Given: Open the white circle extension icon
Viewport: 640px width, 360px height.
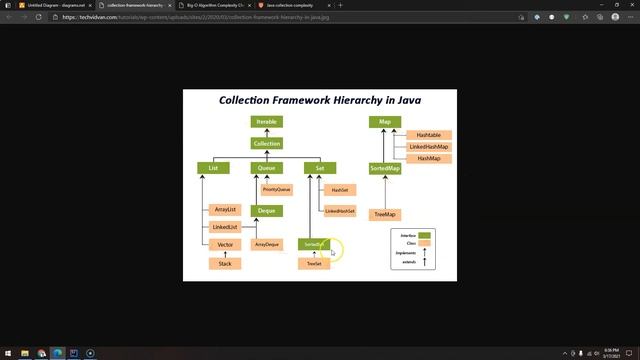Looking at the screenshot, I should [551, 17].
